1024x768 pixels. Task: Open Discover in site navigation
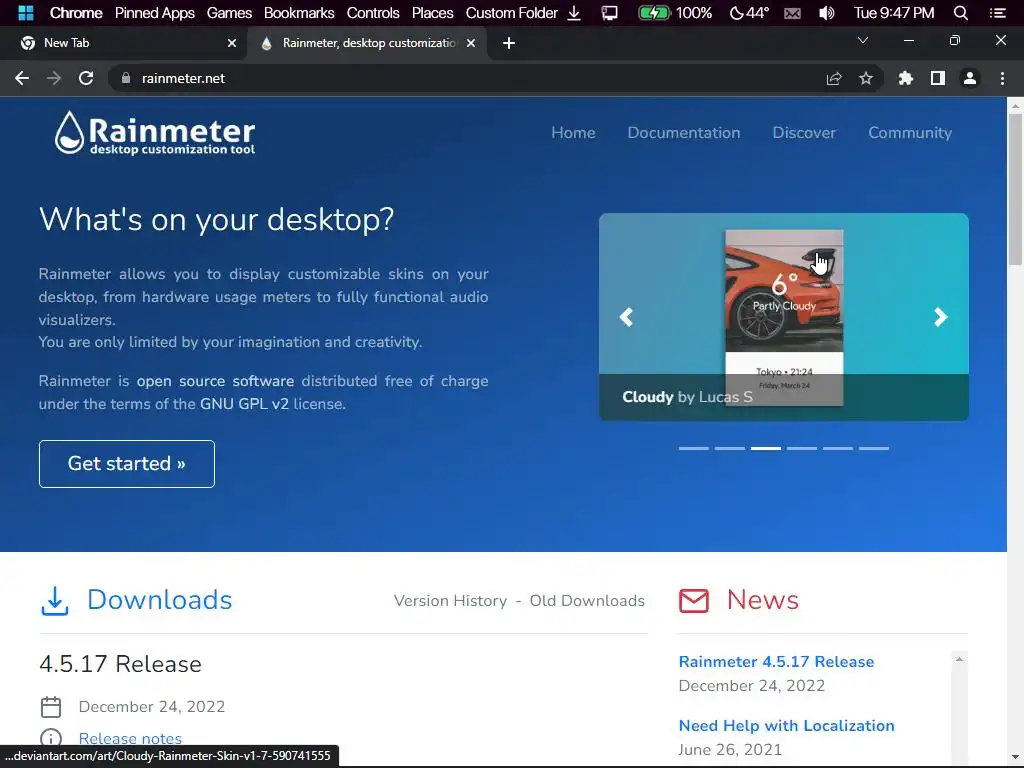coord(804,133)
